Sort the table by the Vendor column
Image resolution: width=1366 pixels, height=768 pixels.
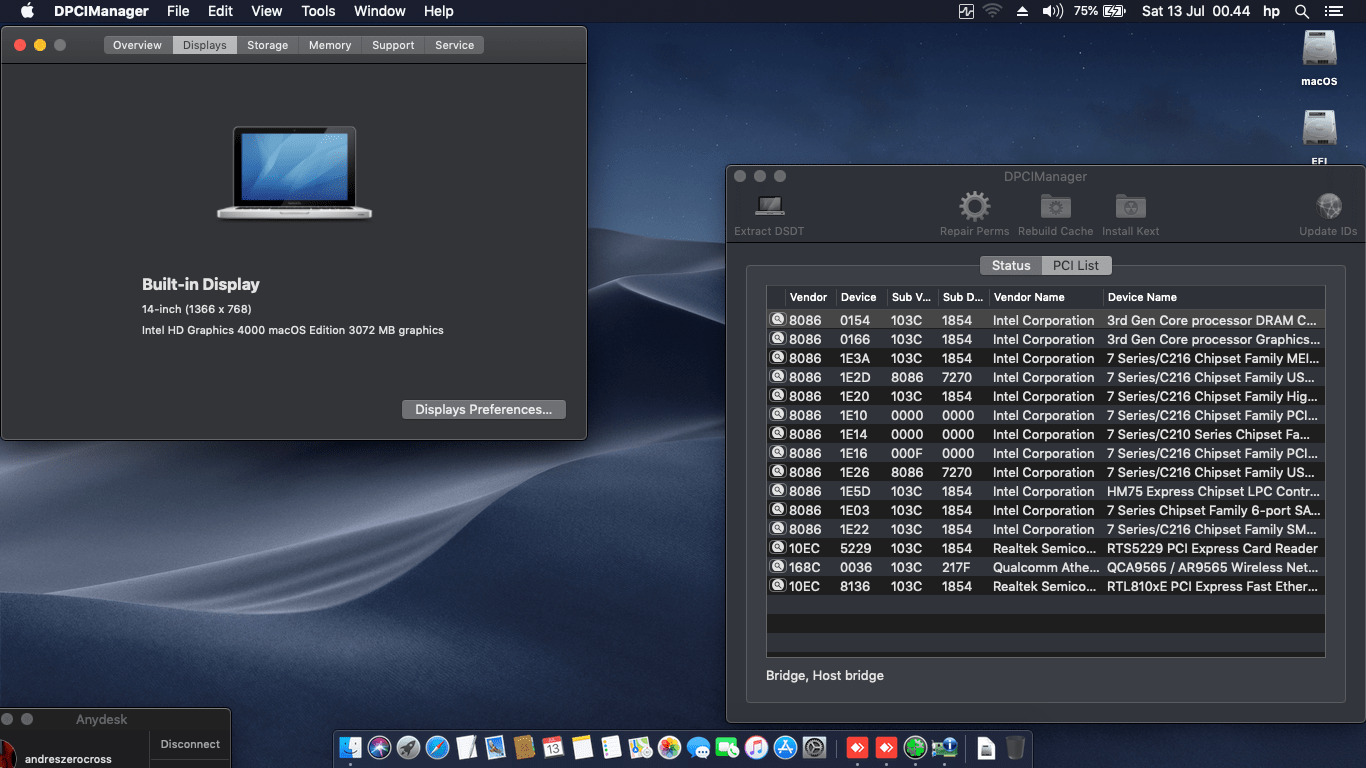tap(808, 297)
